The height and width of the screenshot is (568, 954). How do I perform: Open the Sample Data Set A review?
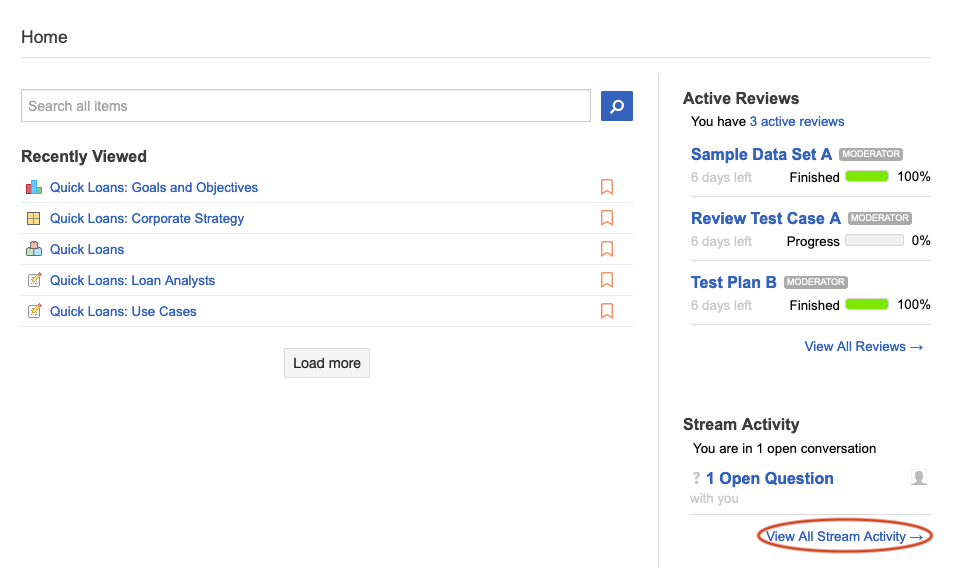coord(761,154)
